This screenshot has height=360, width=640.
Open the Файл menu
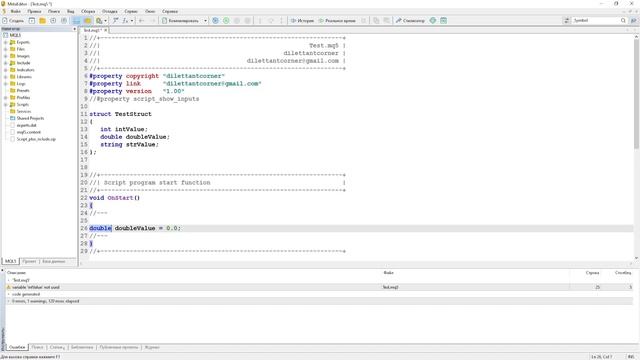coord(16,11)
